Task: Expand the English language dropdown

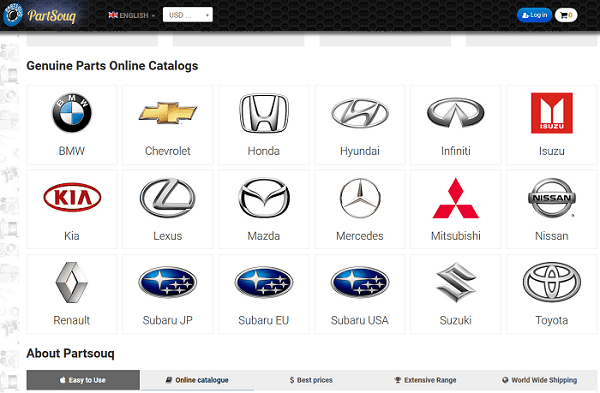Action: pos(132,15)
